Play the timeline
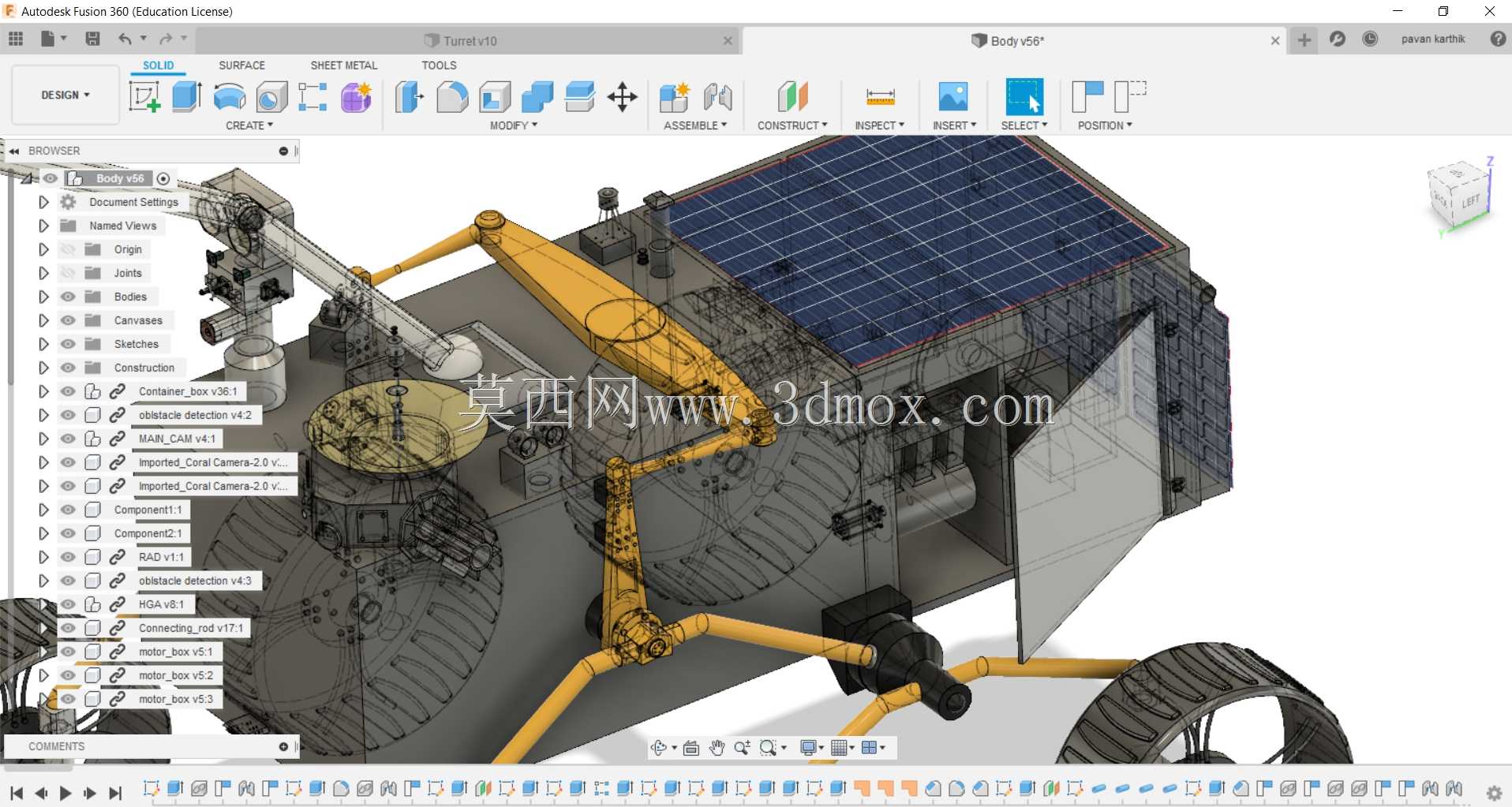 [x=65, y=794]
